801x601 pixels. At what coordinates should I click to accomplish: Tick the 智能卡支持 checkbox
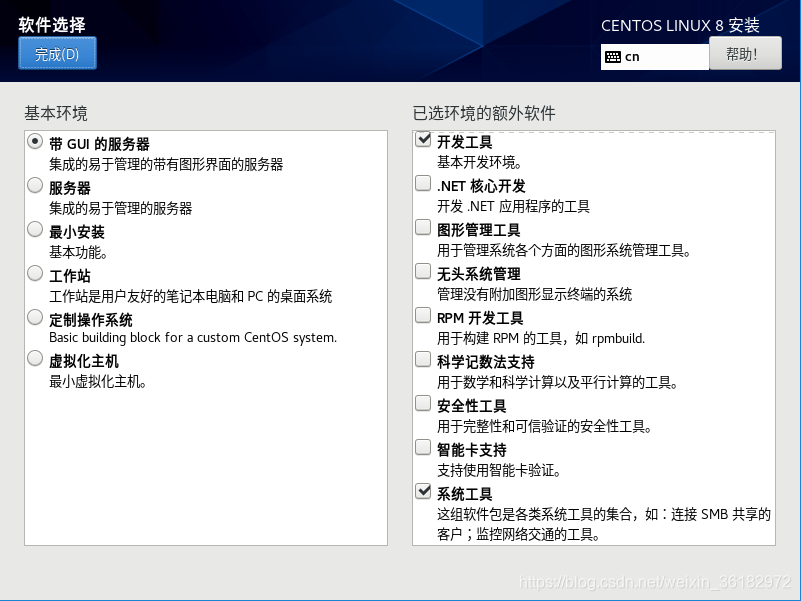tap(423, 447)
